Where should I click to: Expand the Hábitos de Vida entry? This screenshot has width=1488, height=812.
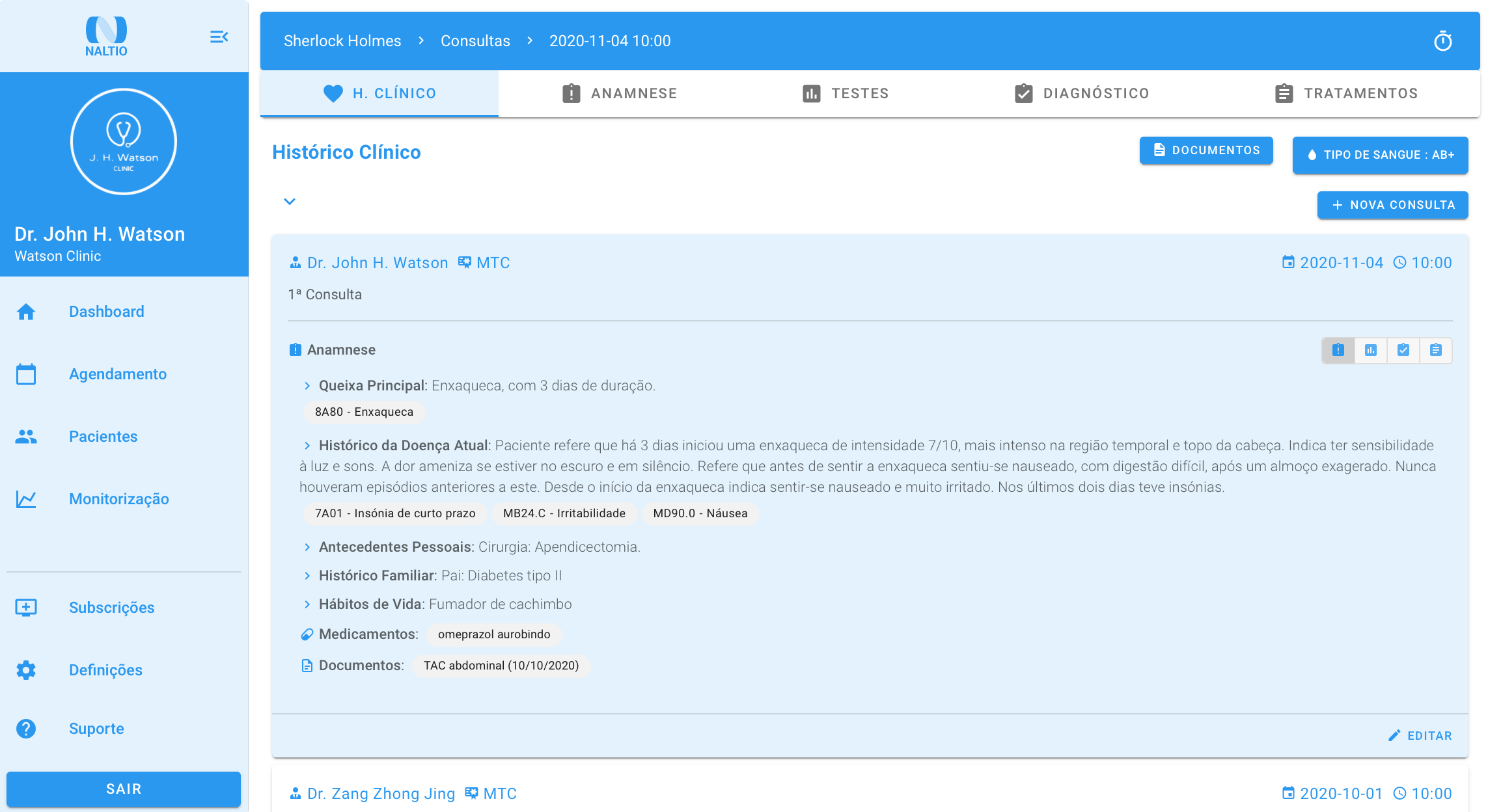307,604
